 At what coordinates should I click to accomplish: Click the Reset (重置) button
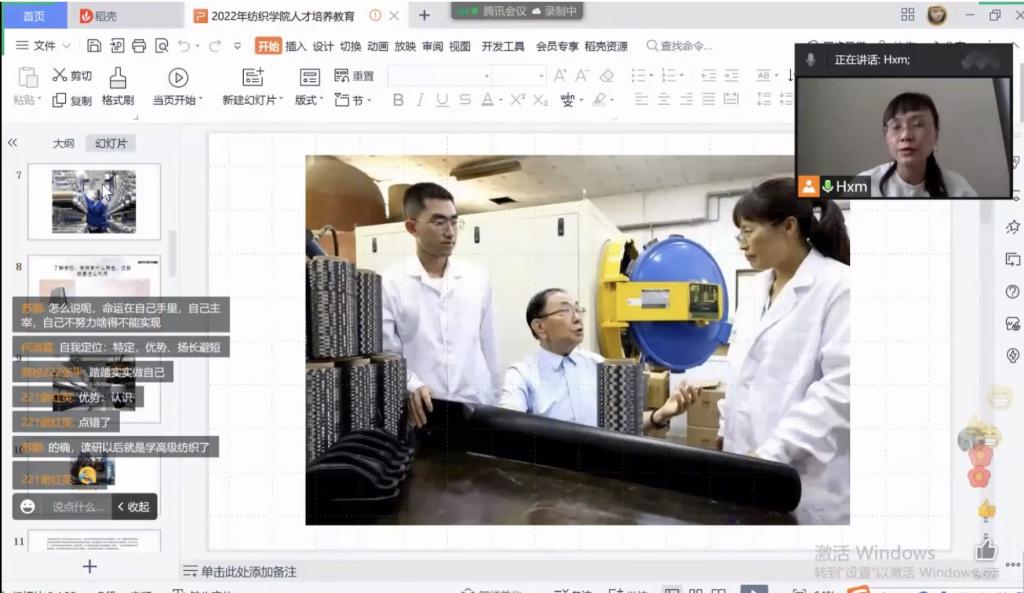pyautogui.click(x=355, y=76)
